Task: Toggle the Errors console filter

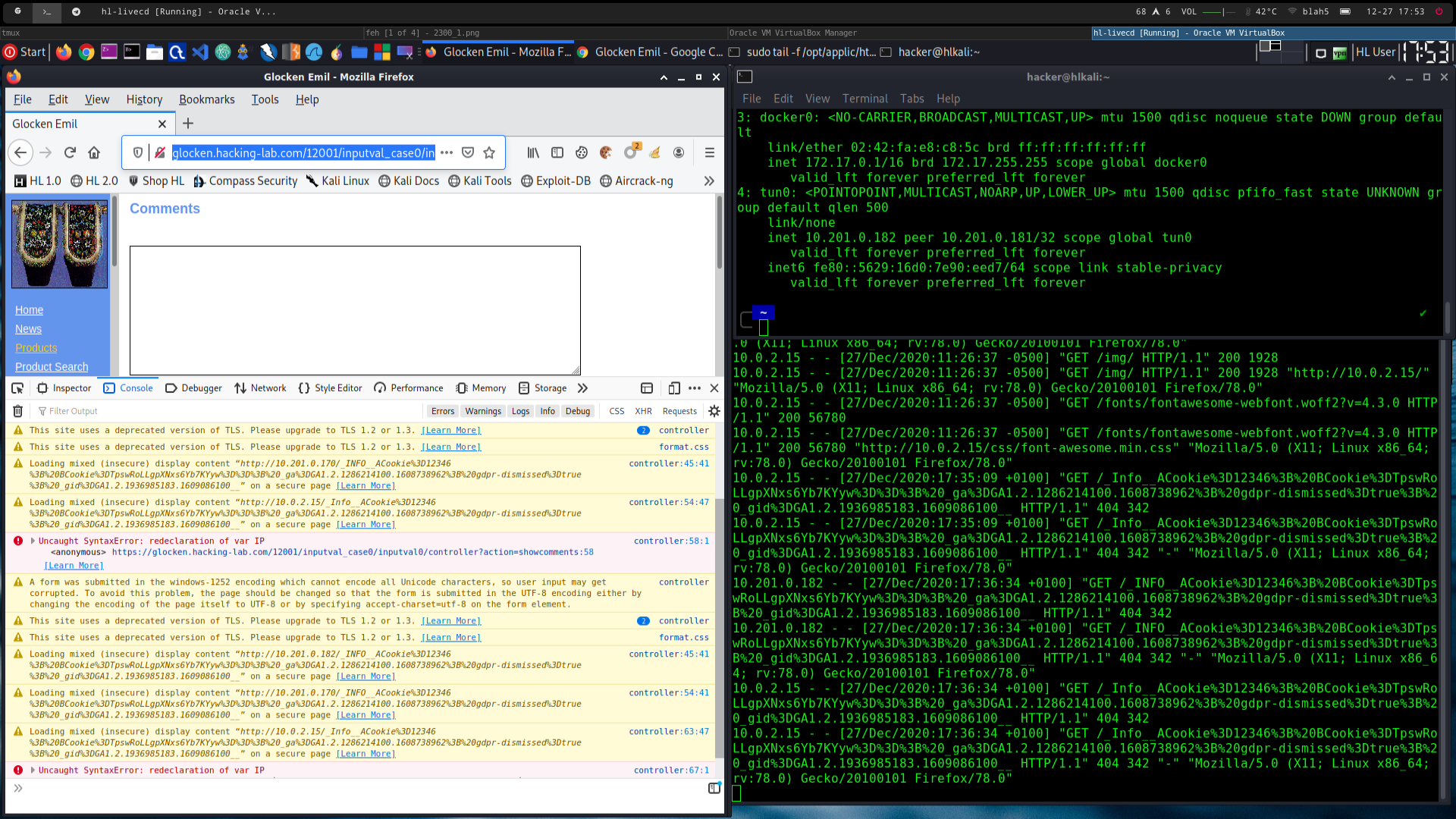Action: click(x=443, y=411)
